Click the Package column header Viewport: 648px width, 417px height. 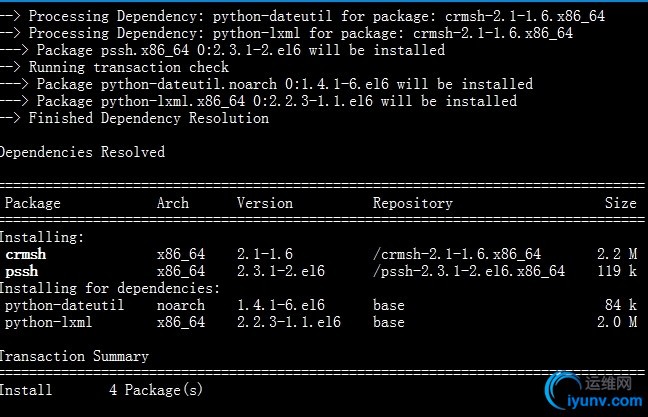point(33,203)
